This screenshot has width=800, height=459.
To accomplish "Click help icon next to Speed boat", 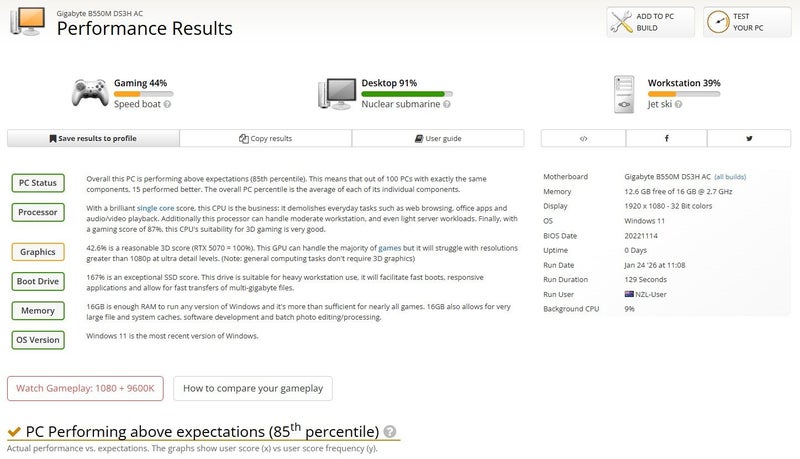I will tap(167, 104).
